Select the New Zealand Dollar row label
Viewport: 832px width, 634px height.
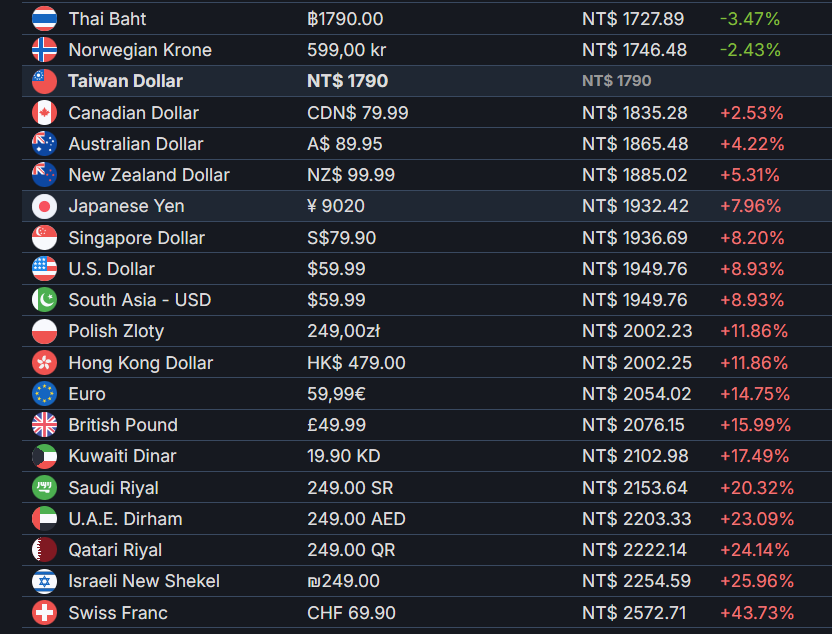(x=149, y=175)
